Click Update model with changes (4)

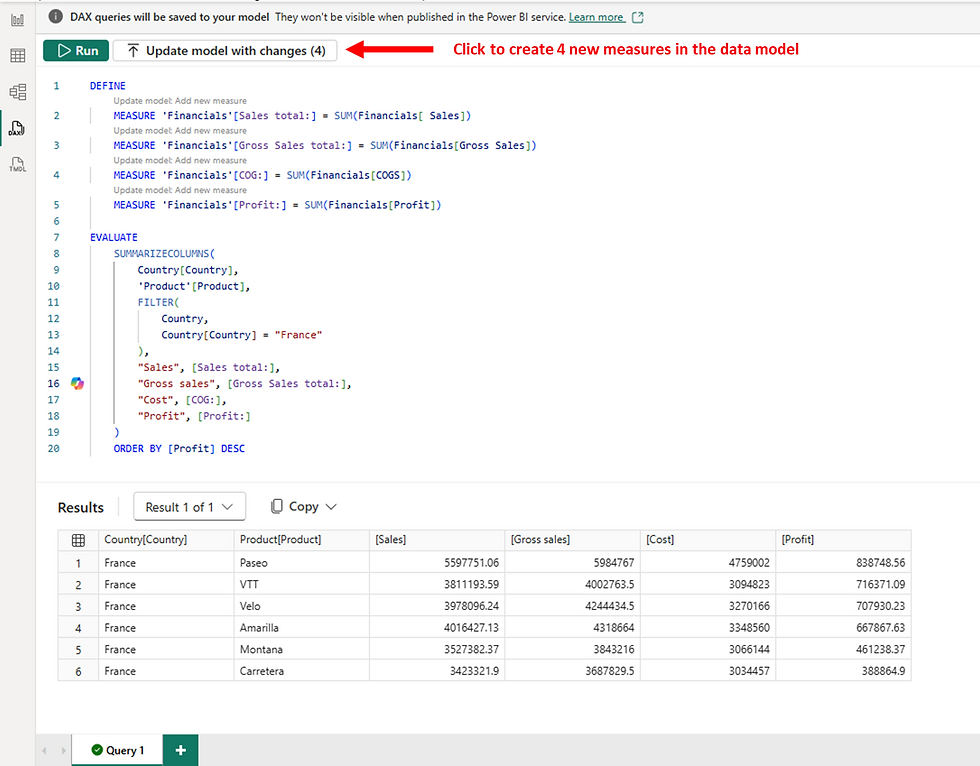(x=225, y=51)
